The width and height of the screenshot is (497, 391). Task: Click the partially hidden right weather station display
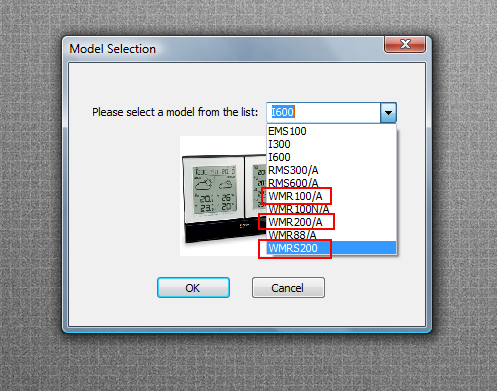[256, 187]
